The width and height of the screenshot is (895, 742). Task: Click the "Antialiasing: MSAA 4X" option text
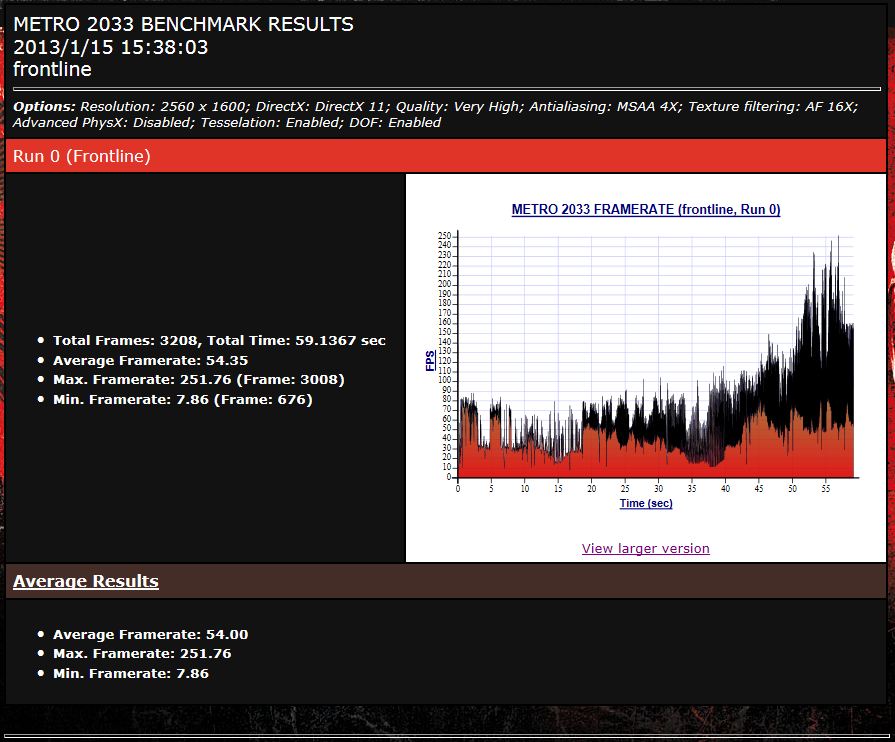pyautogui.click(x=604, y=107)
